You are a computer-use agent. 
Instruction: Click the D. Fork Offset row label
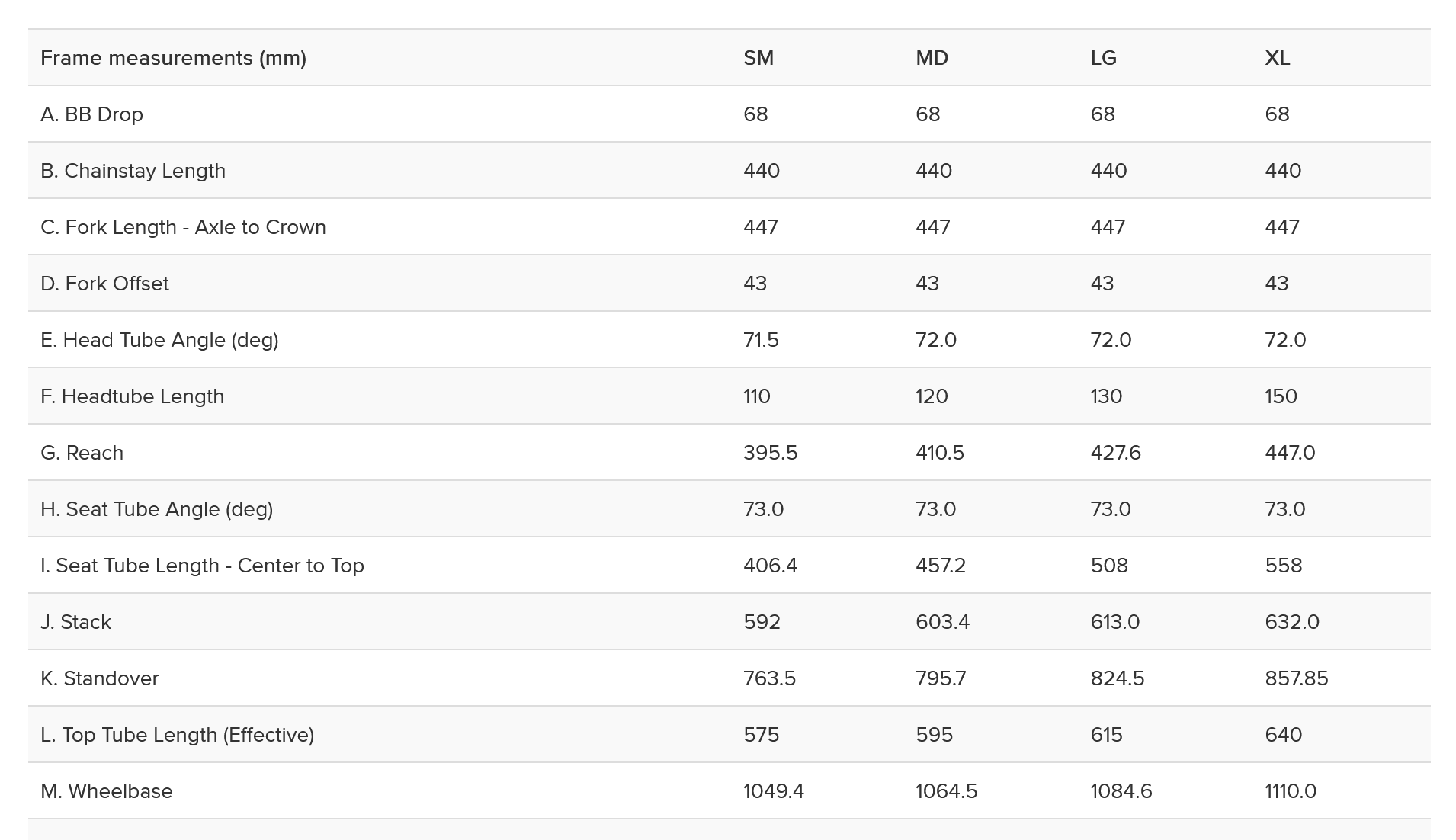(104, 284)
